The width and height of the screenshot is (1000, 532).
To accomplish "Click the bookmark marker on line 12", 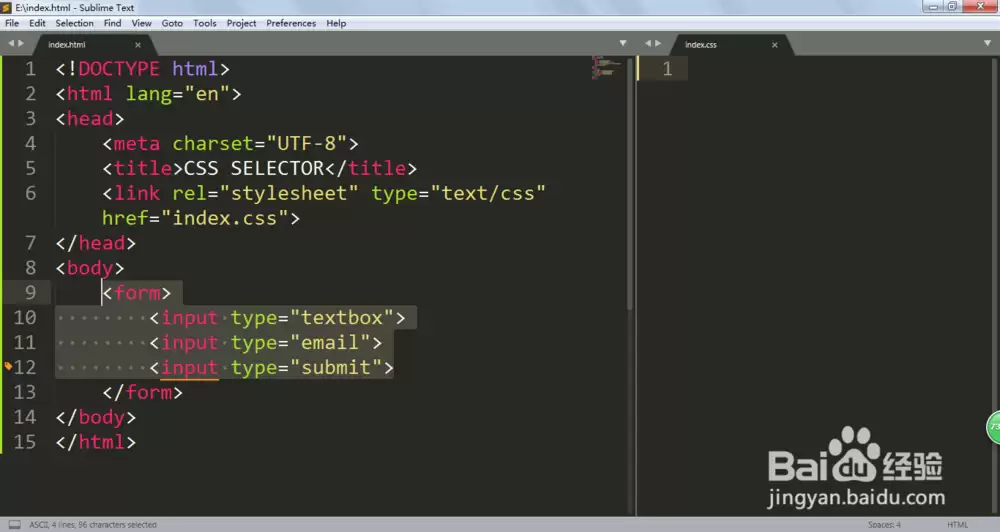I will pos(8,366).
